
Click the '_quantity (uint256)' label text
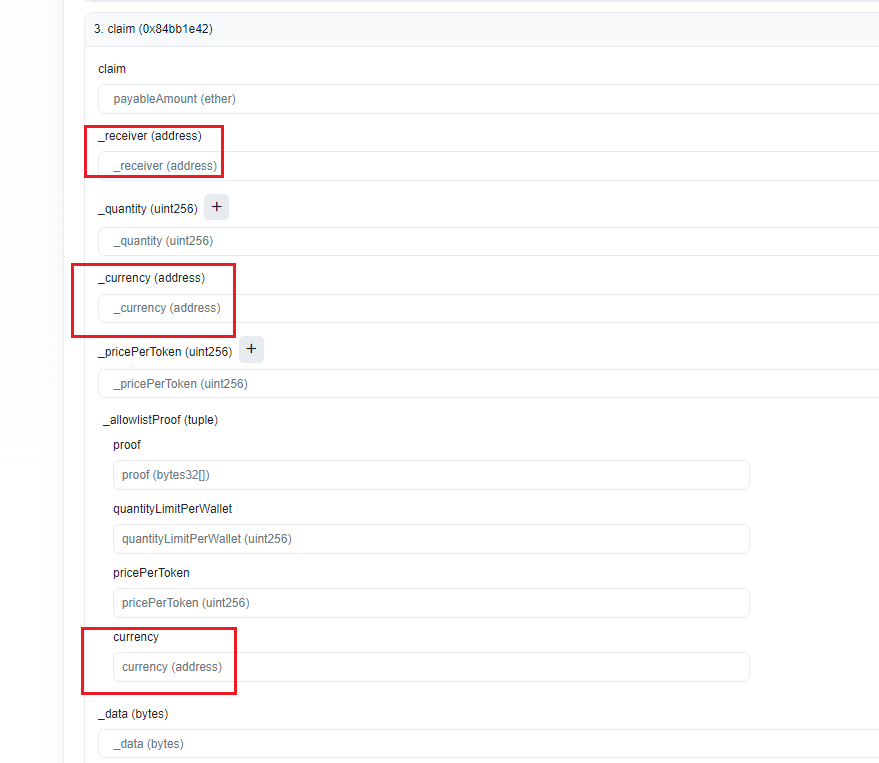pyautogui.click(x=148, y=209)
